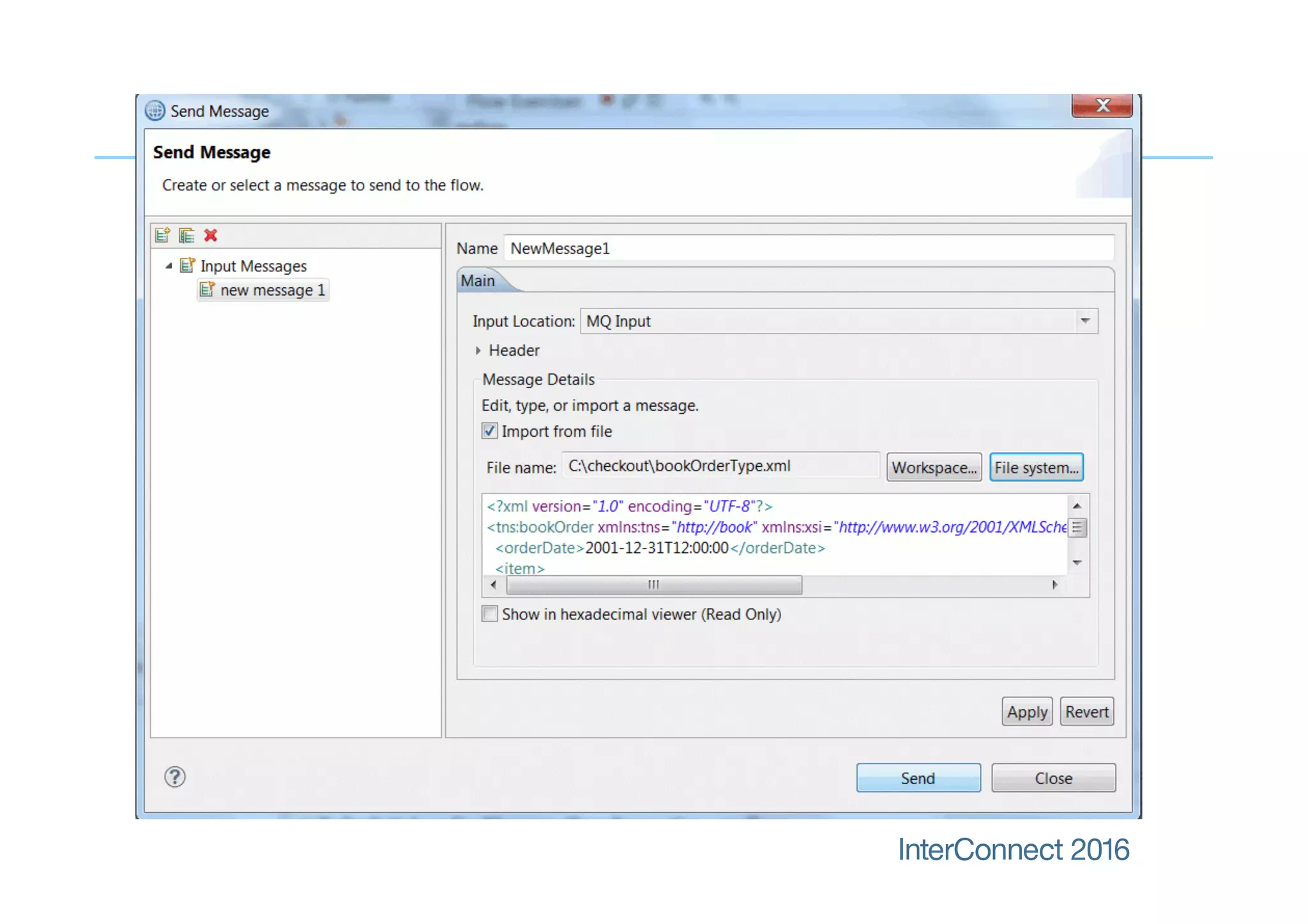Click the new message toolbar icon

pyautogui.click(x=162, y=236)
